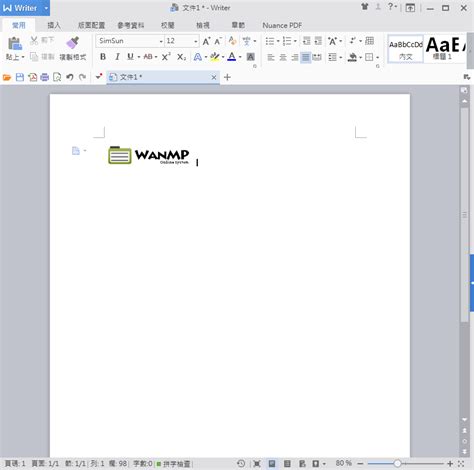This screenshot has width=474, height=470.
Task: Click the bullet list icon
Action: click(x=270, y=41)
